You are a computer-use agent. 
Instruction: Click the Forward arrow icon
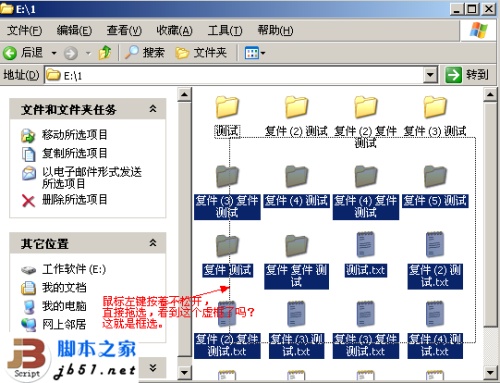coord(71,53)
